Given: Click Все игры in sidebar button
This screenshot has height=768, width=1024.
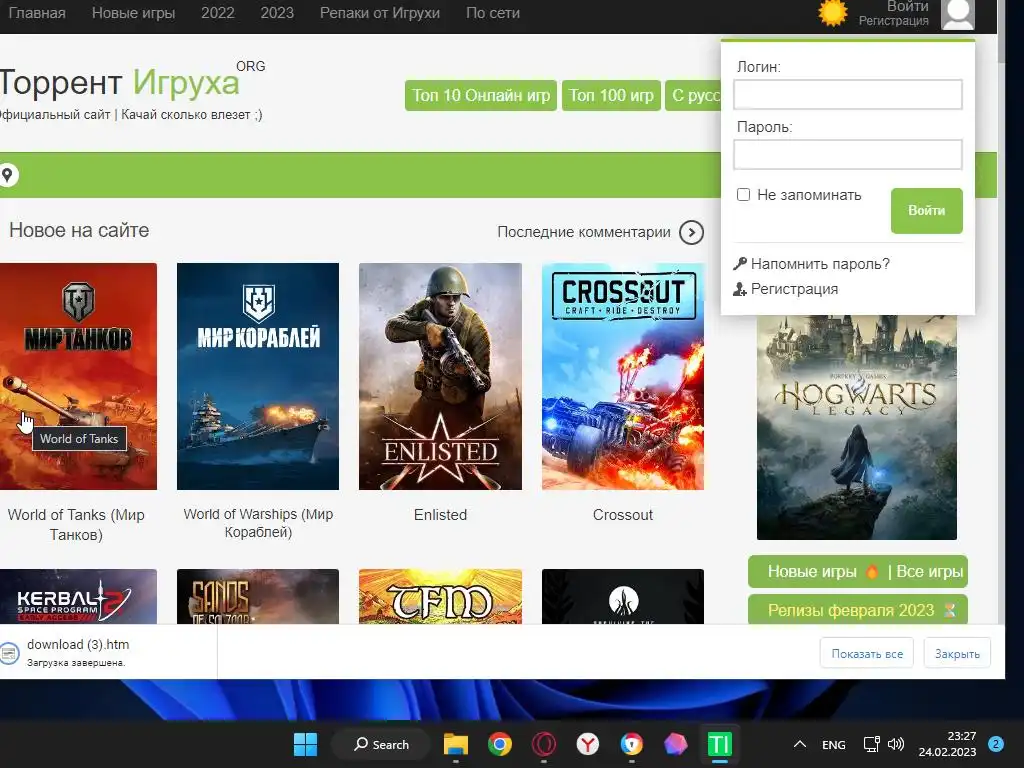Looking at the screenshot, I should [929, 571].
